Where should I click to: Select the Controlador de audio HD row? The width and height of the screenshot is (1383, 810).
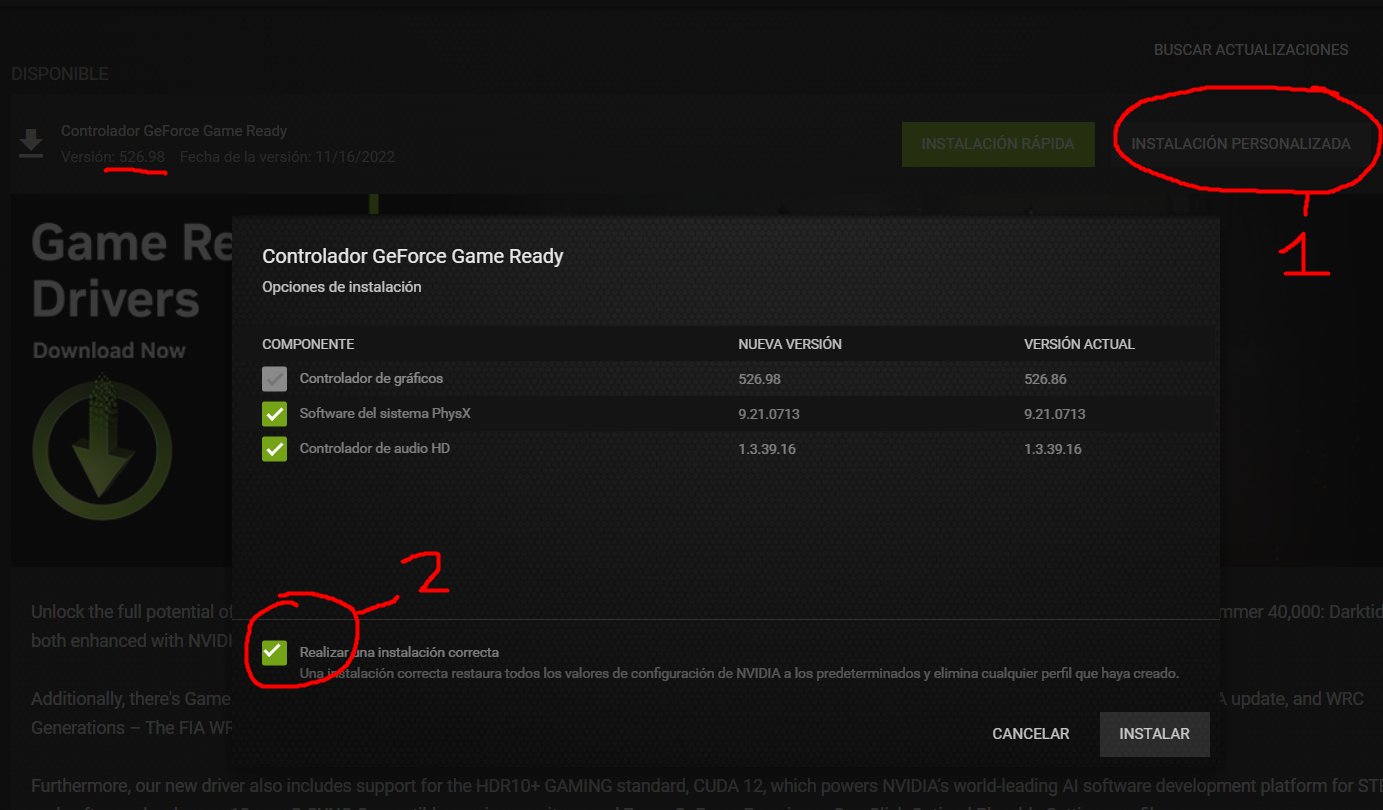coord(375,448)
